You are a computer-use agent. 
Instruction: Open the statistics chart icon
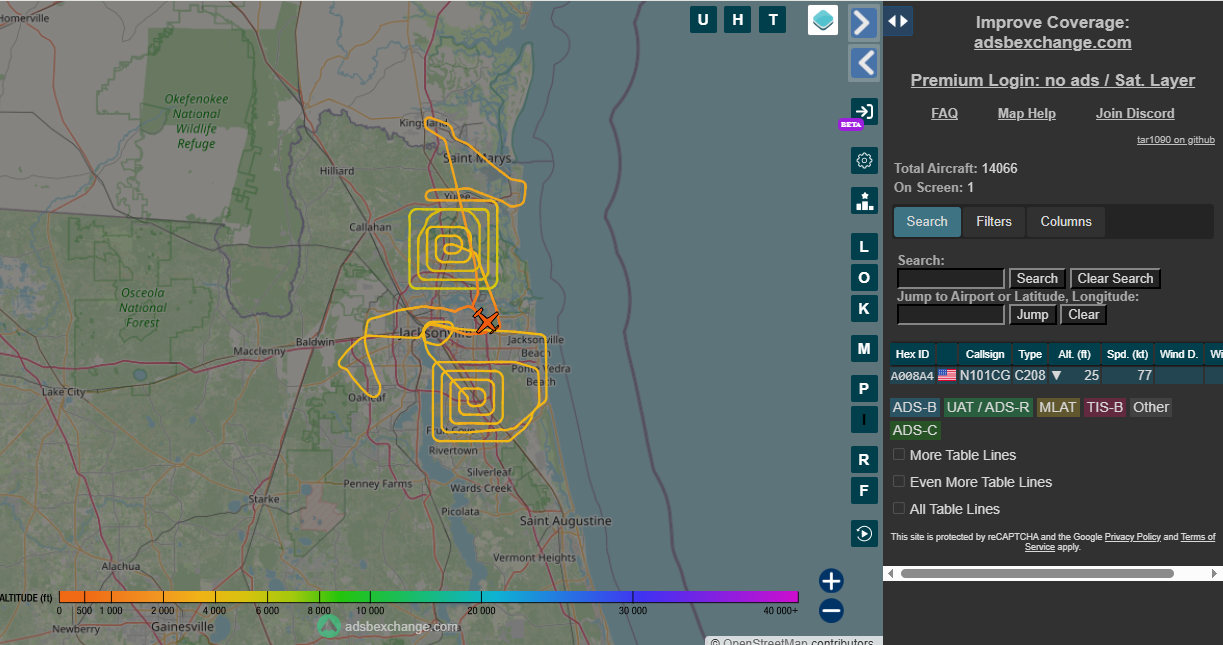864,200
